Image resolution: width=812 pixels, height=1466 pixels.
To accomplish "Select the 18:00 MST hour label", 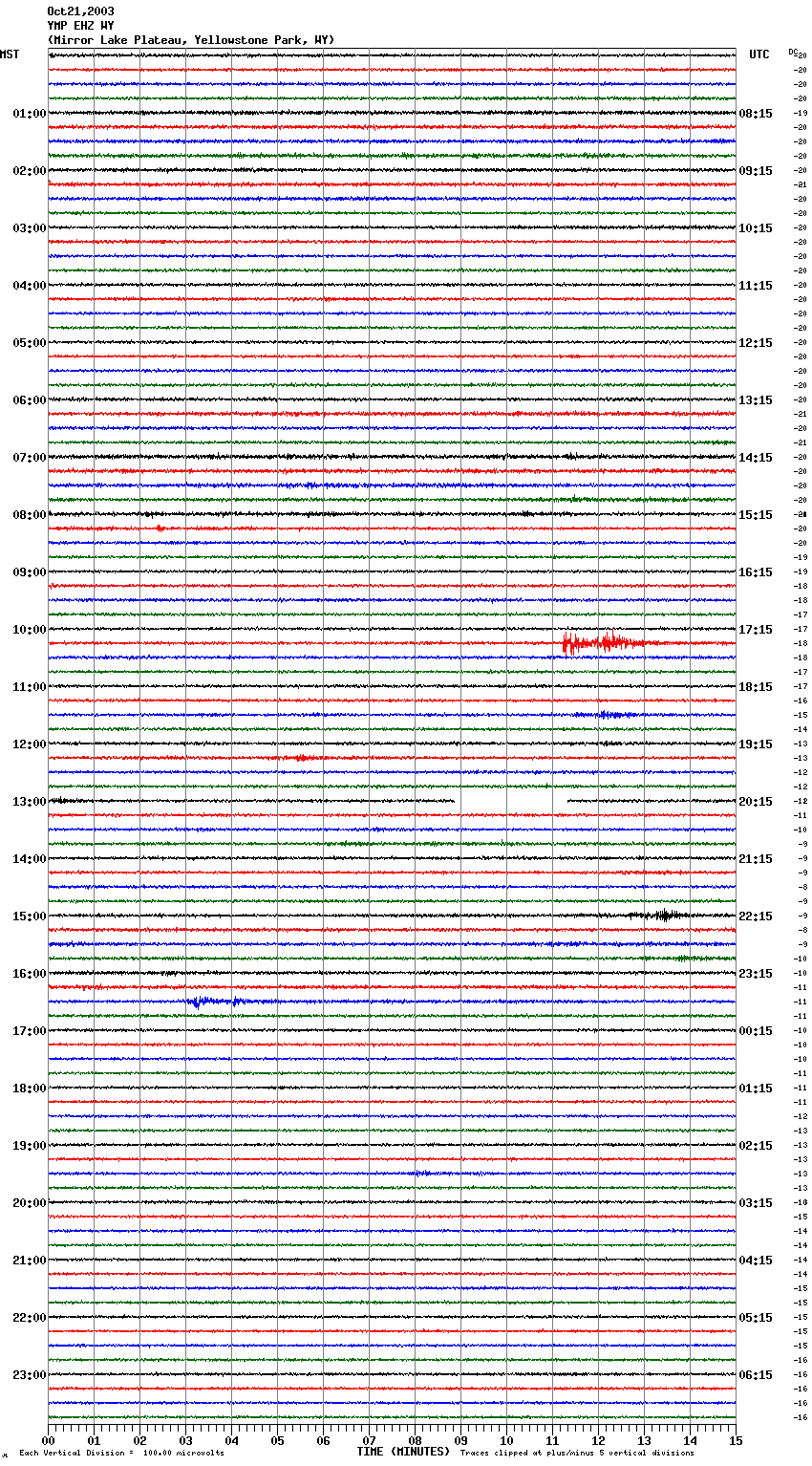I will (30, 1089).
